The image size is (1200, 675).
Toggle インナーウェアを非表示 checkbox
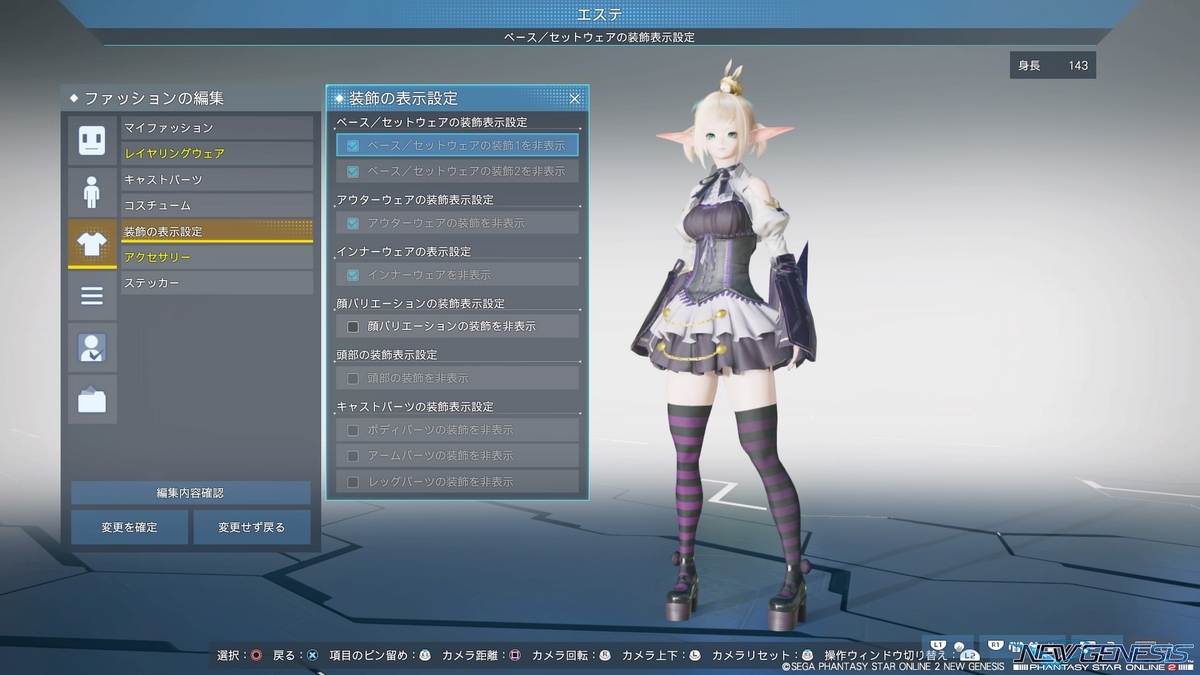(353, 275)
